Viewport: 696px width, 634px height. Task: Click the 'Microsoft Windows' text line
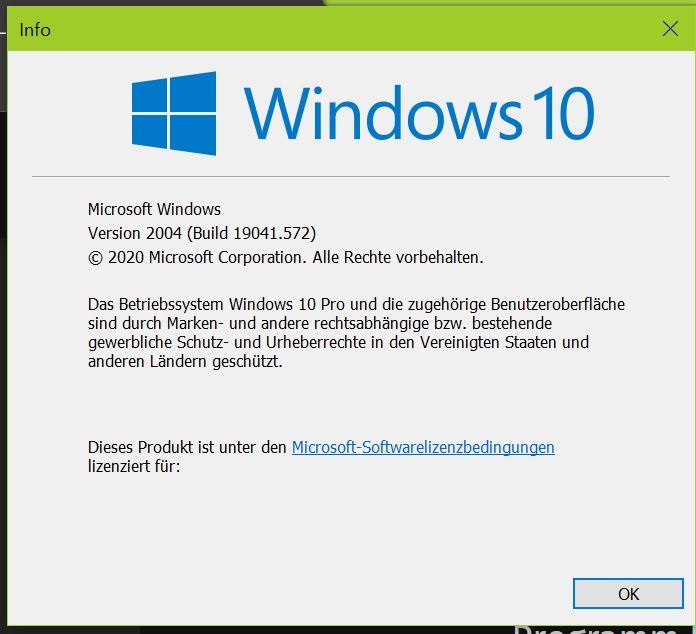pyautogui.click(x=154, y=209)
